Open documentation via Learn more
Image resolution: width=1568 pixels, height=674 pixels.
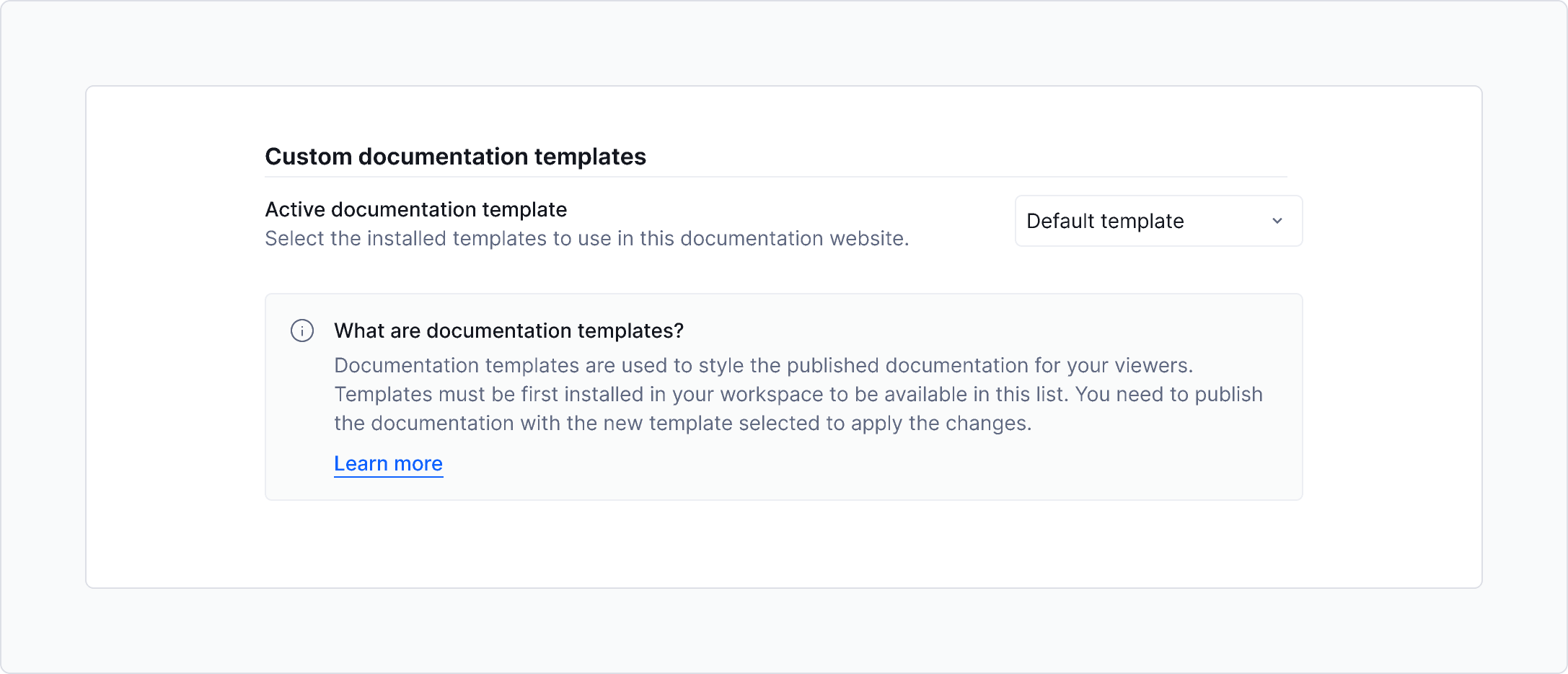tap(387, 463)
